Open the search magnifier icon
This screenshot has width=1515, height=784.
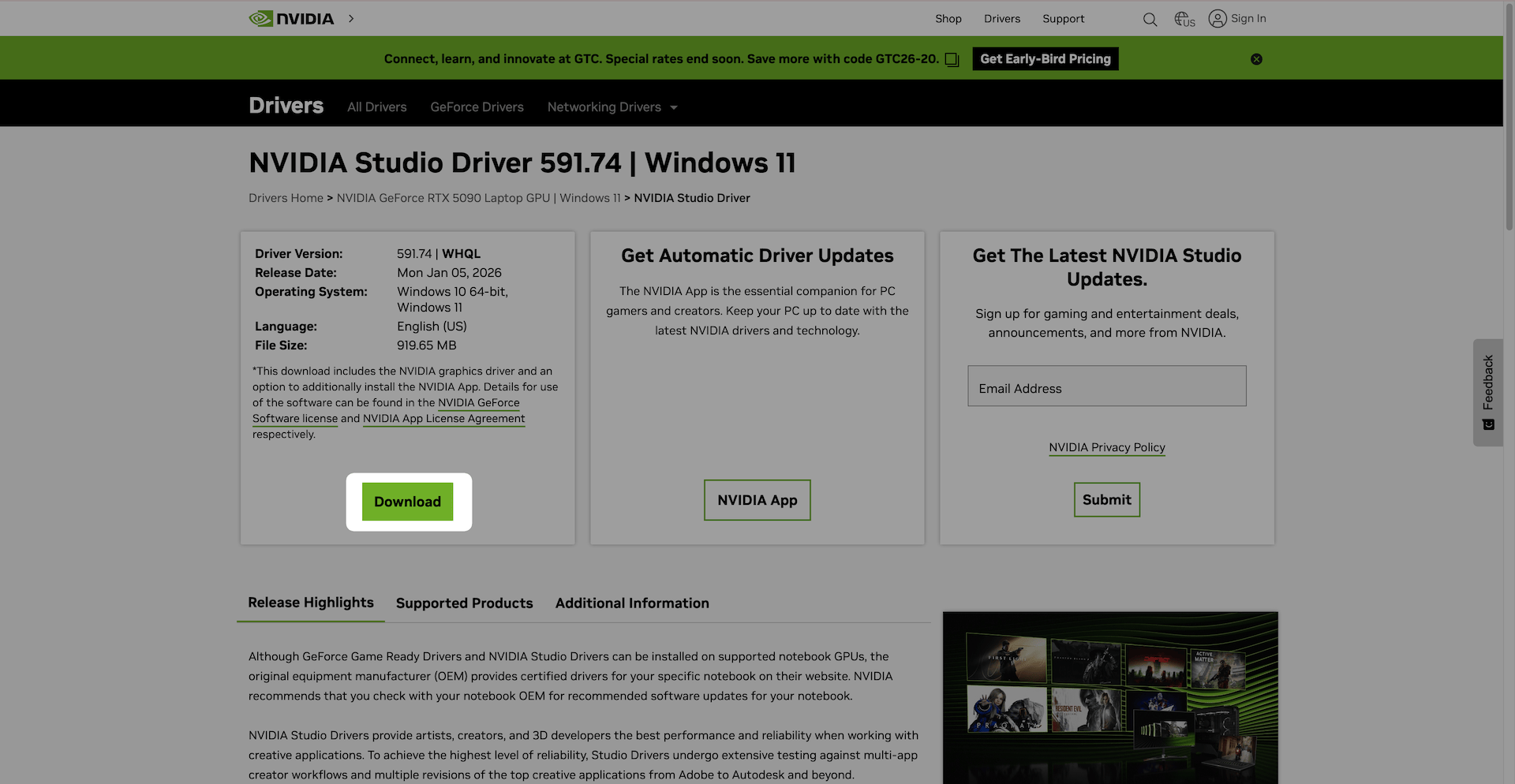click(1150, 19)
